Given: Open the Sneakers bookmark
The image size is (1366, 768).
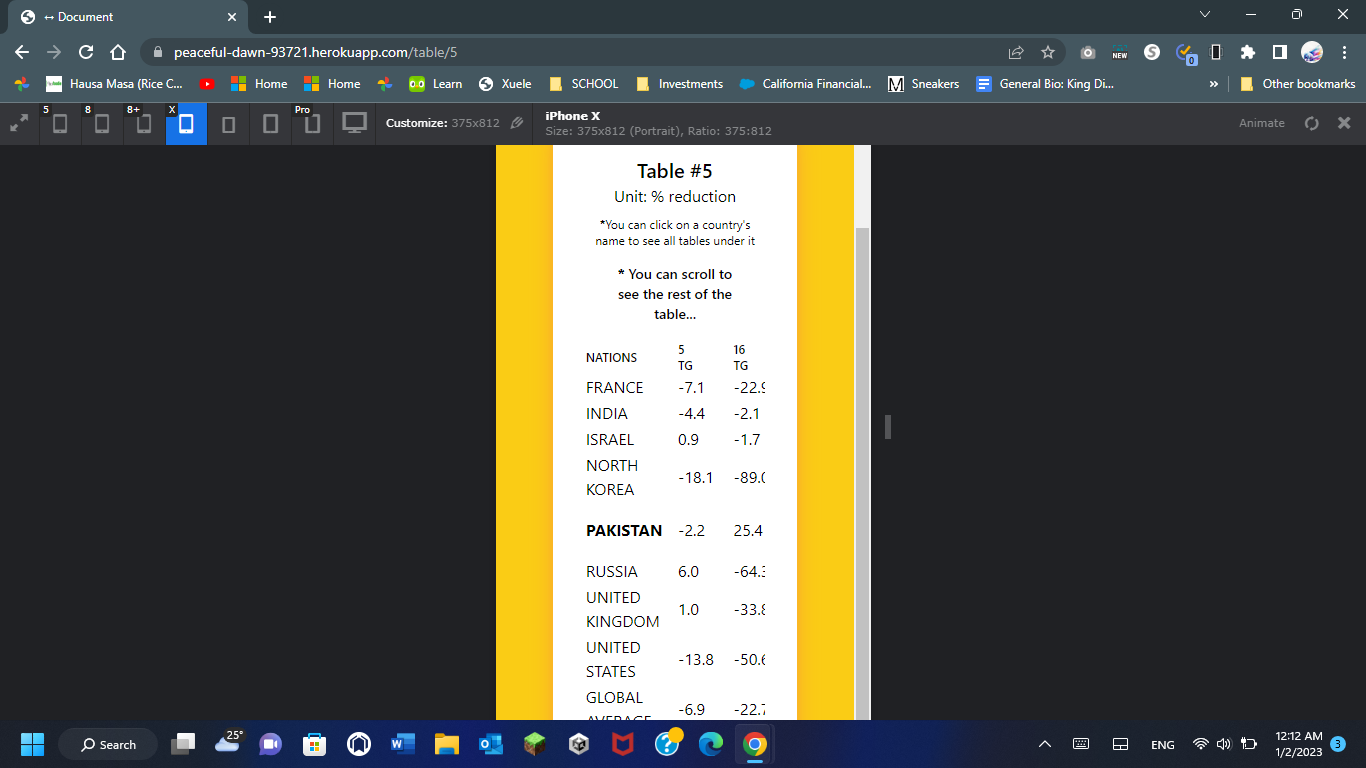Looking at the screenshot, I should coord(924,84).
